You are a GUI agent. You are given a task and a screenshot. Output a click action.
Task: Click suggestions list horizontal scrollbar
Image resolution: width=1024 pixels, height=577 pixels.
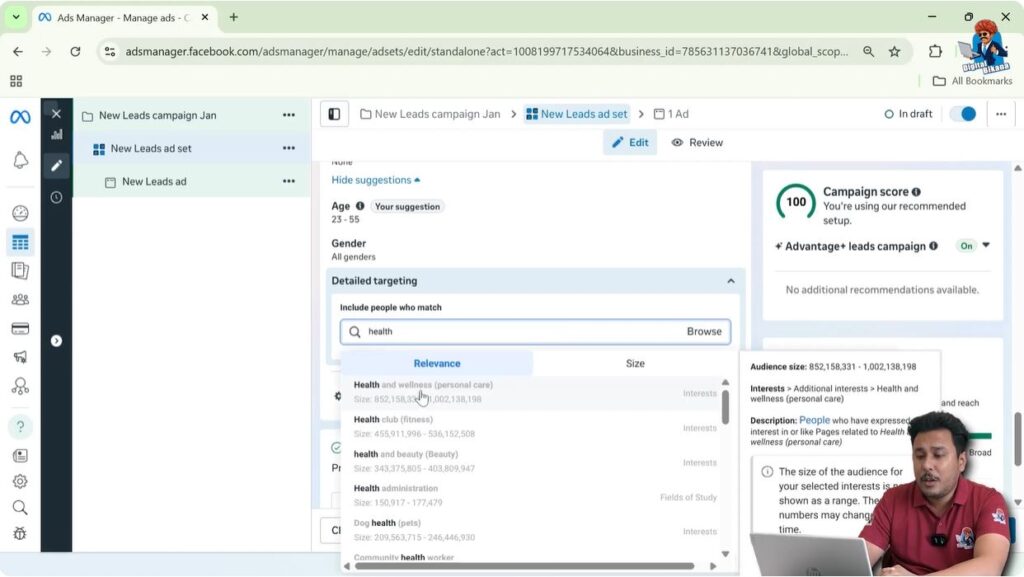point(524,566)
